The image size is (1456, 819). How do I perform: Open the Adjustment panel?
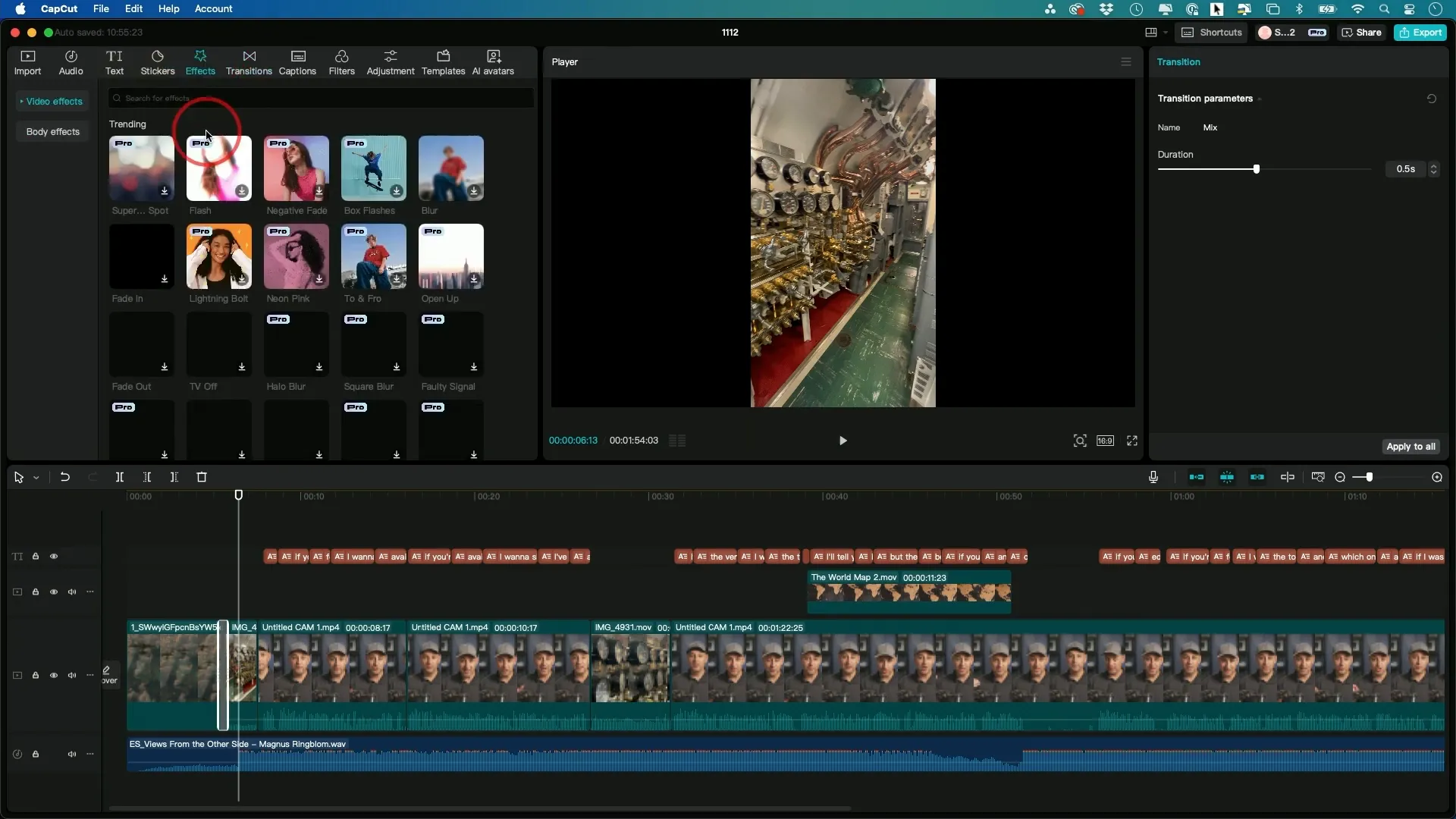391,63
